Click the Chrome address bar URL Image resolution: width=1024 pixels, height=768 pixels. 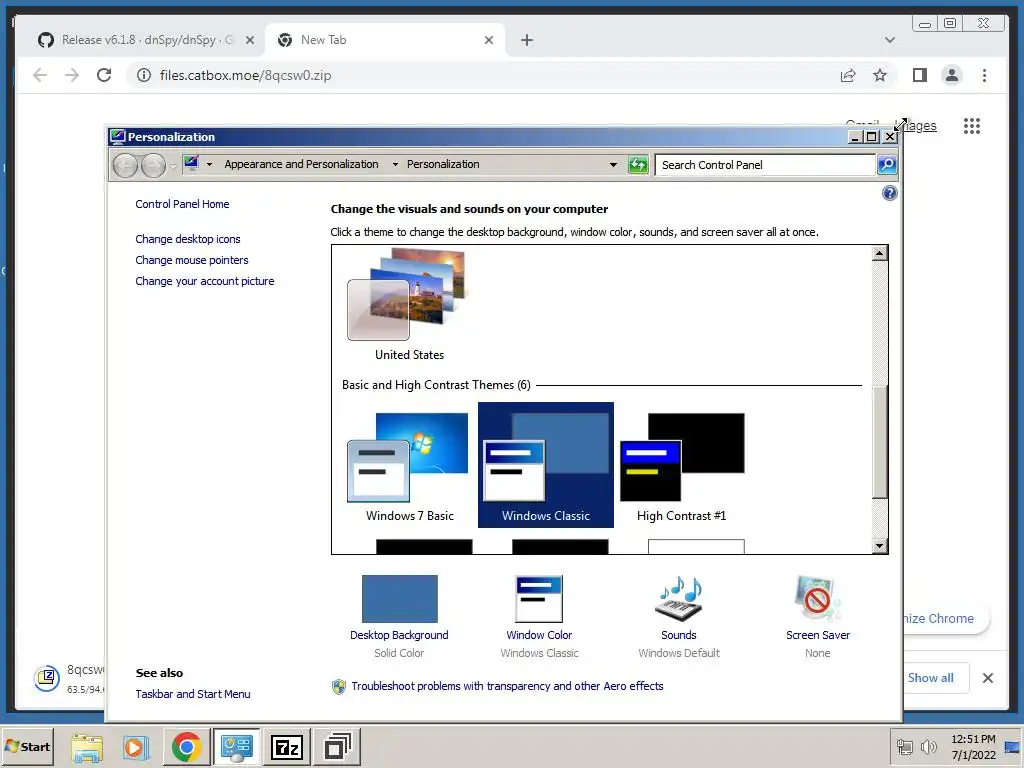pos(245,75)
